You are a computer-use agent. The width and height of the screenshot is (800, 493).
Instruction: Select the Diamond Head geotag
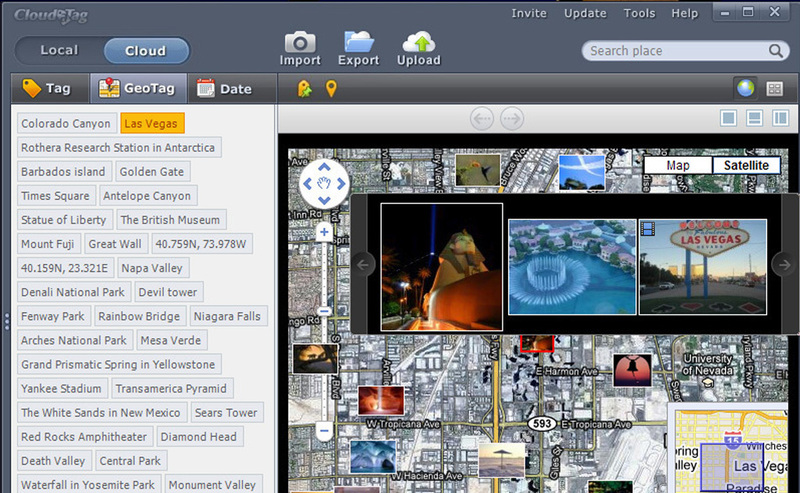pyautogui.click(x=199, y=436)
